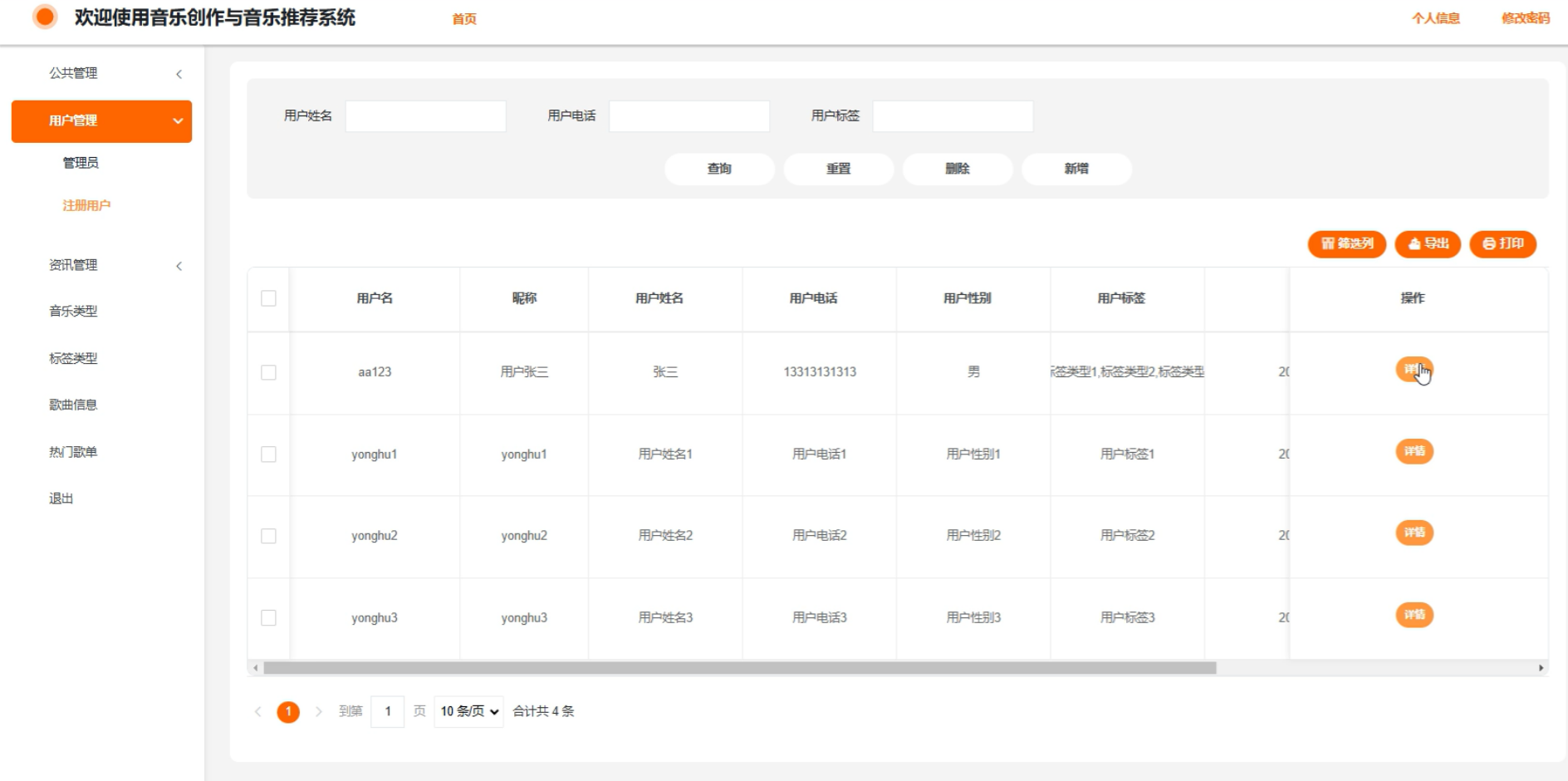Click 详情 button for yonghu3 row

click(1414, 615)
